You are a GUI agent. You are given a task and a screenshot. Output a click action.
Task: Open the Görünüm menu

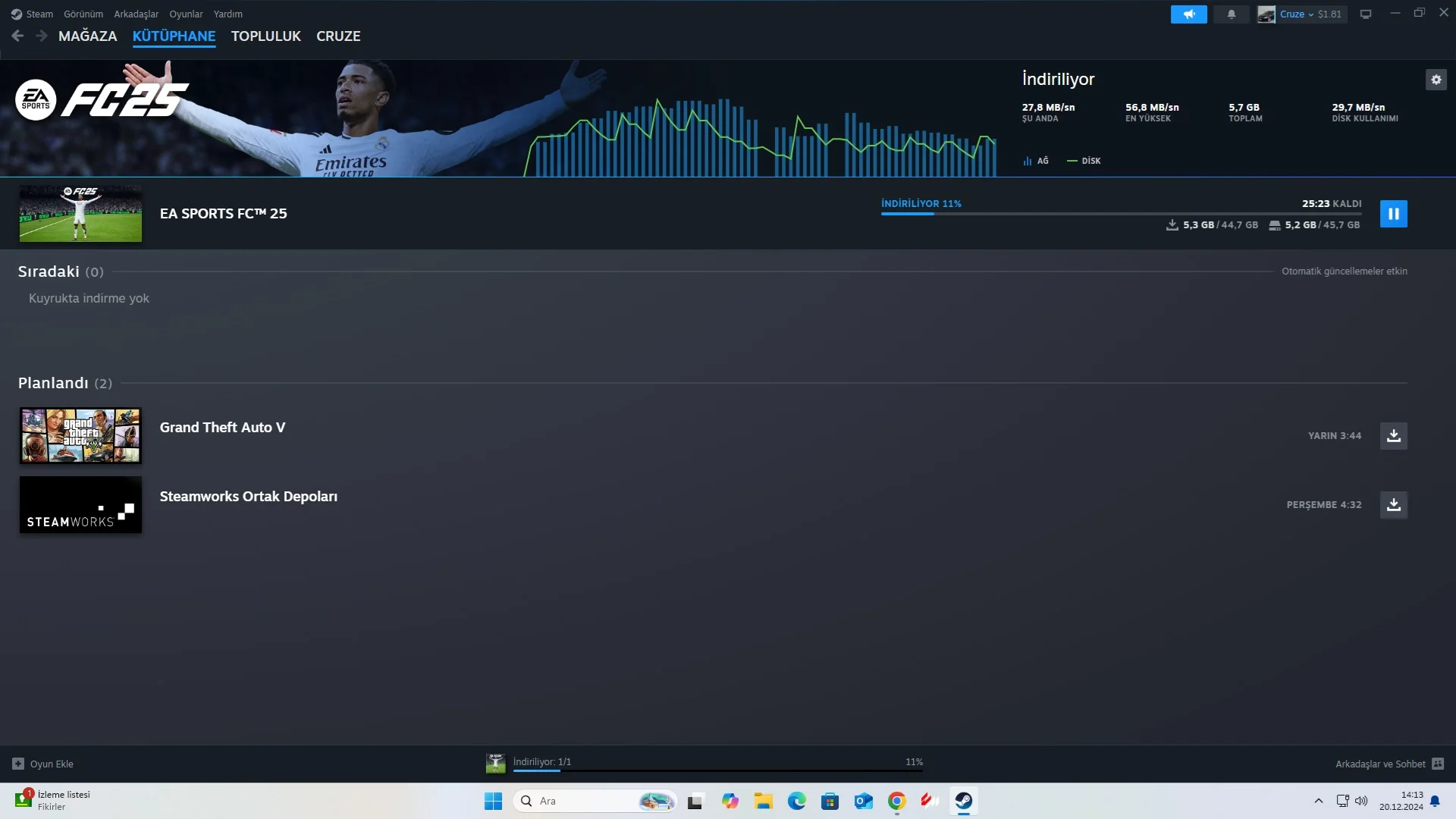tap(83, 14)
